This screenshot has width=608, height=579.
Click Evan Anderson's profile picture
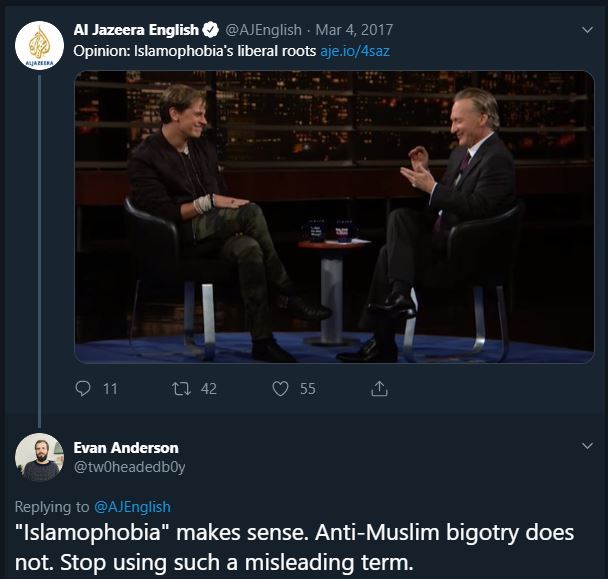(x=39, y=457)
